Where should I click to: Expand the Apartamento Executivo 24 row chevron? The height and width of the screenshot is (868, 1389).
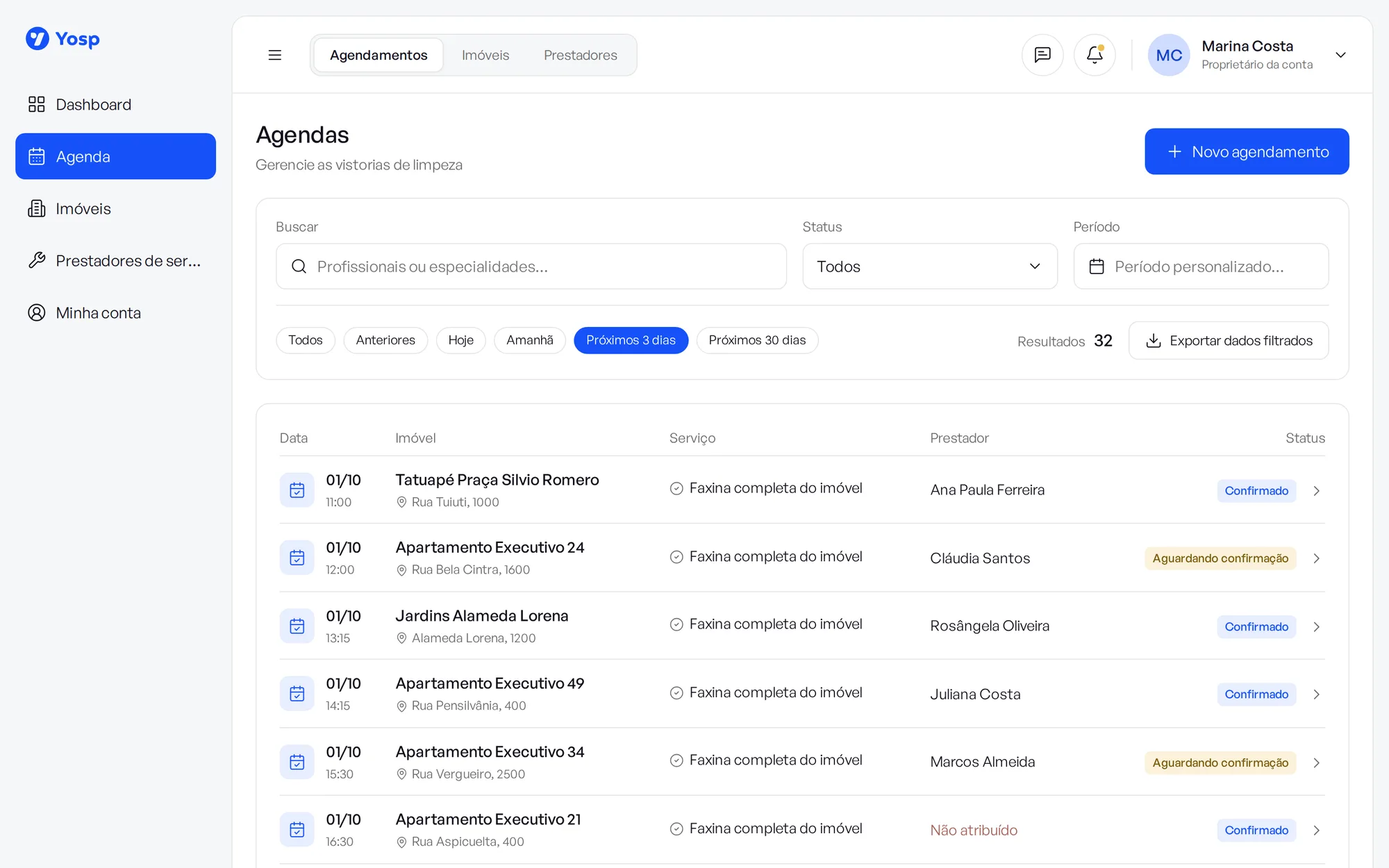click(x=1316, y=558)
